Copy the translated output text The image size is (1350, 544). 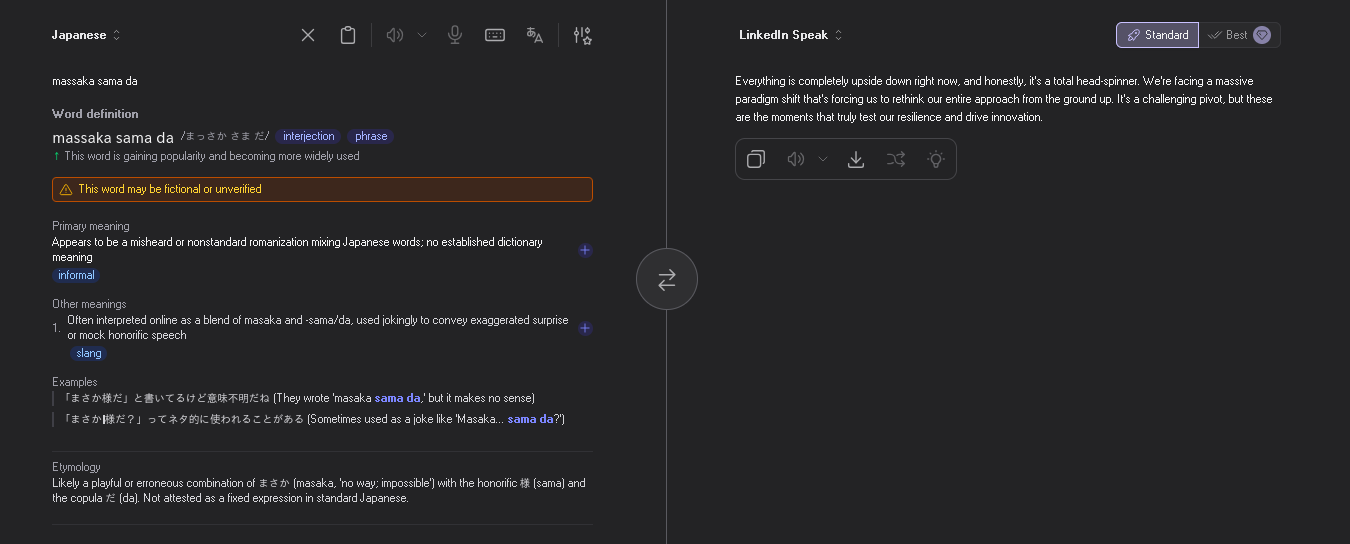coord(756,159)
